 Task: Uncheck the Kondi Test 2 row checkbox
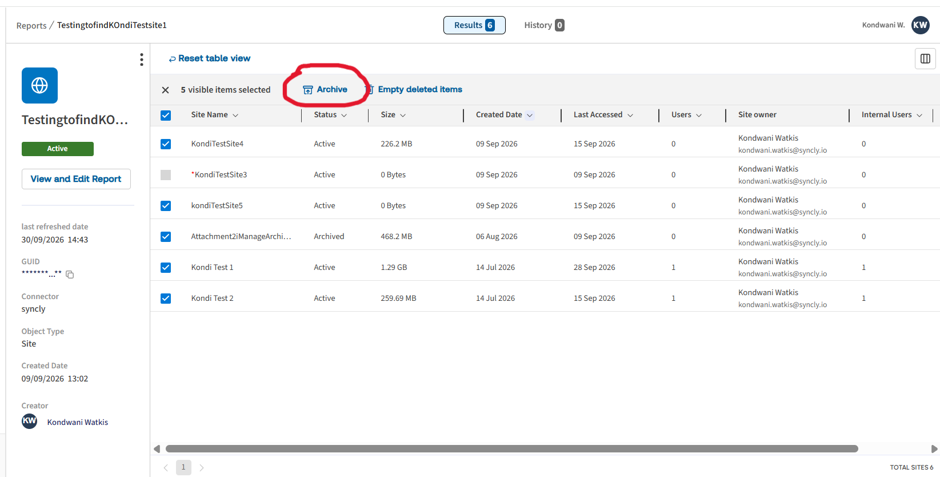[x=166, y=298]
